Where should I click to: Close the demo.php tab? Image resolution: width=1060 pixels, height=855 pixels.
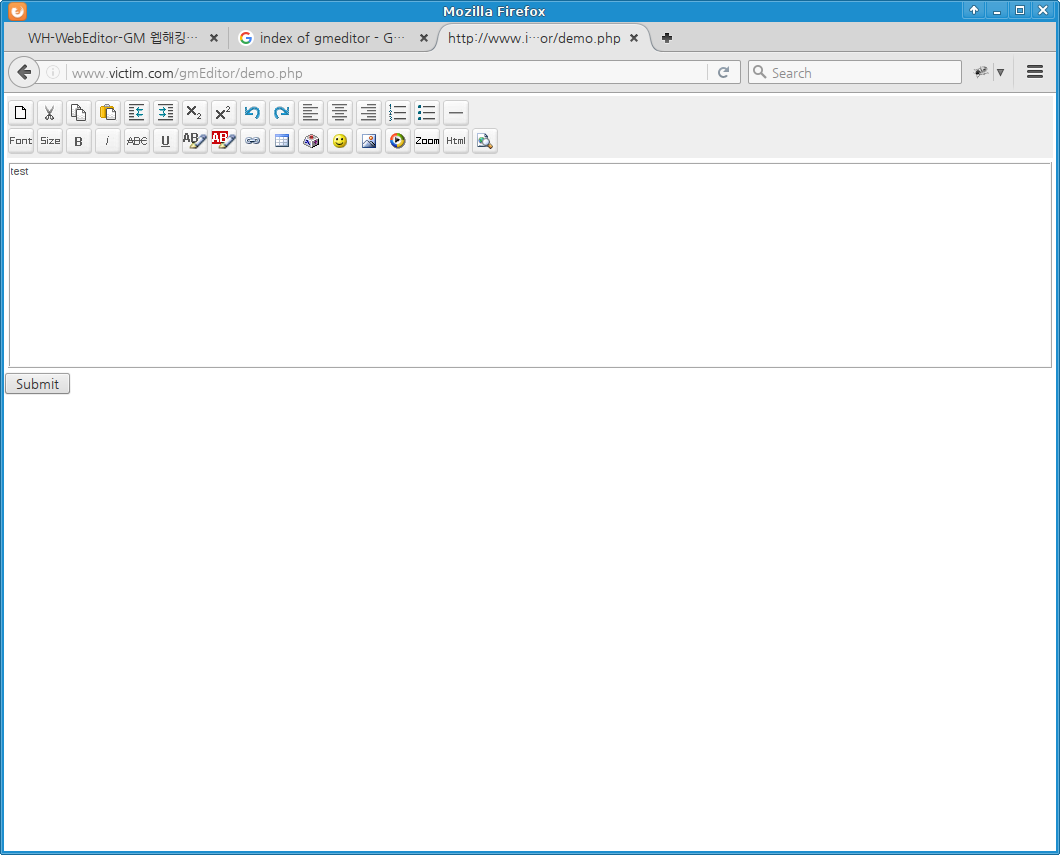(634, 38)
